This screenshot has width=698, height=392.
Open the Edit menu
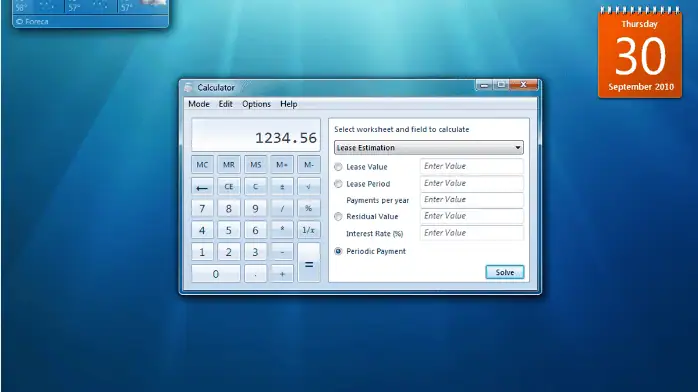pos(225,104)
